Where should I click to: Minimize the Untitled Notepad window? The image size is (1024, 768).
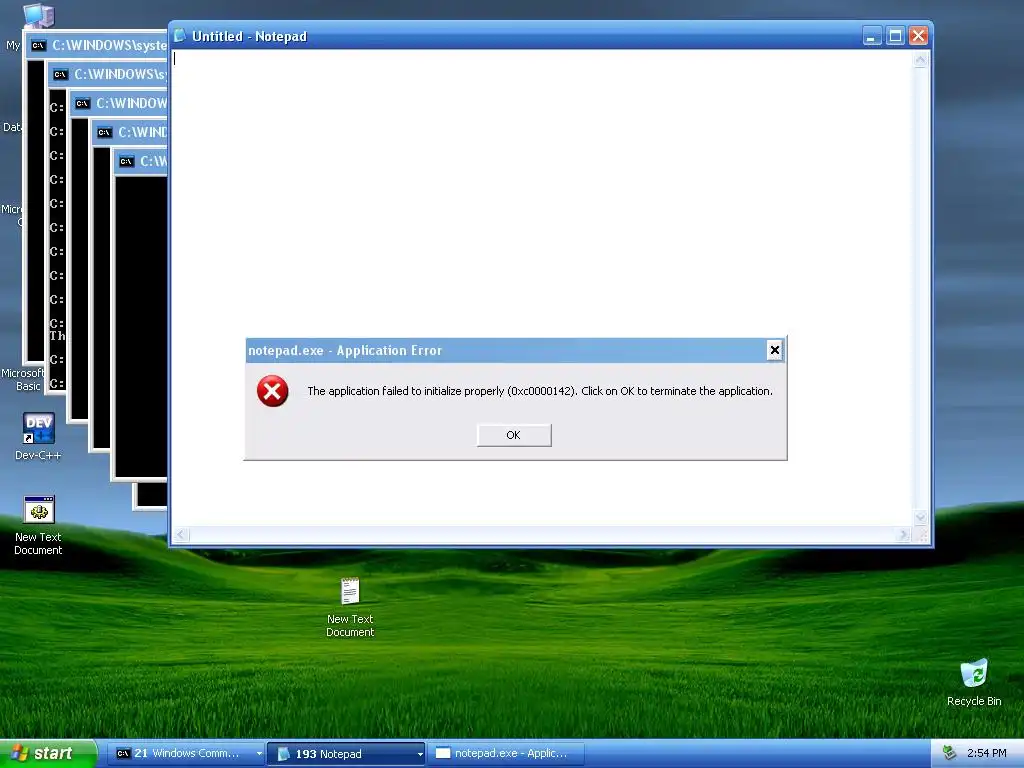[x=872, y=36]
